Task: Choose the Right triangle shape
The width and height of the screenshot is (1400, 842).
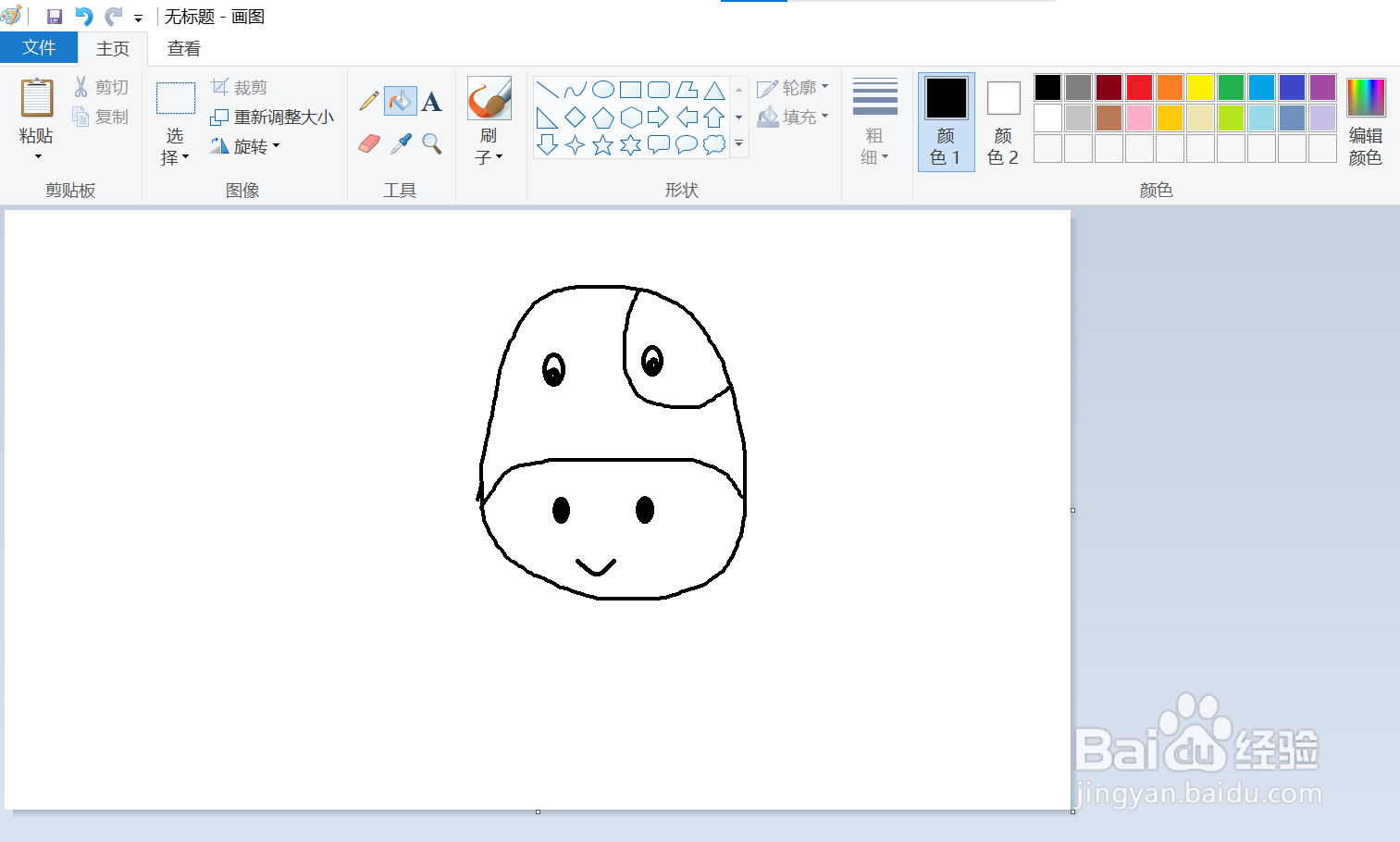Action: 548,118
